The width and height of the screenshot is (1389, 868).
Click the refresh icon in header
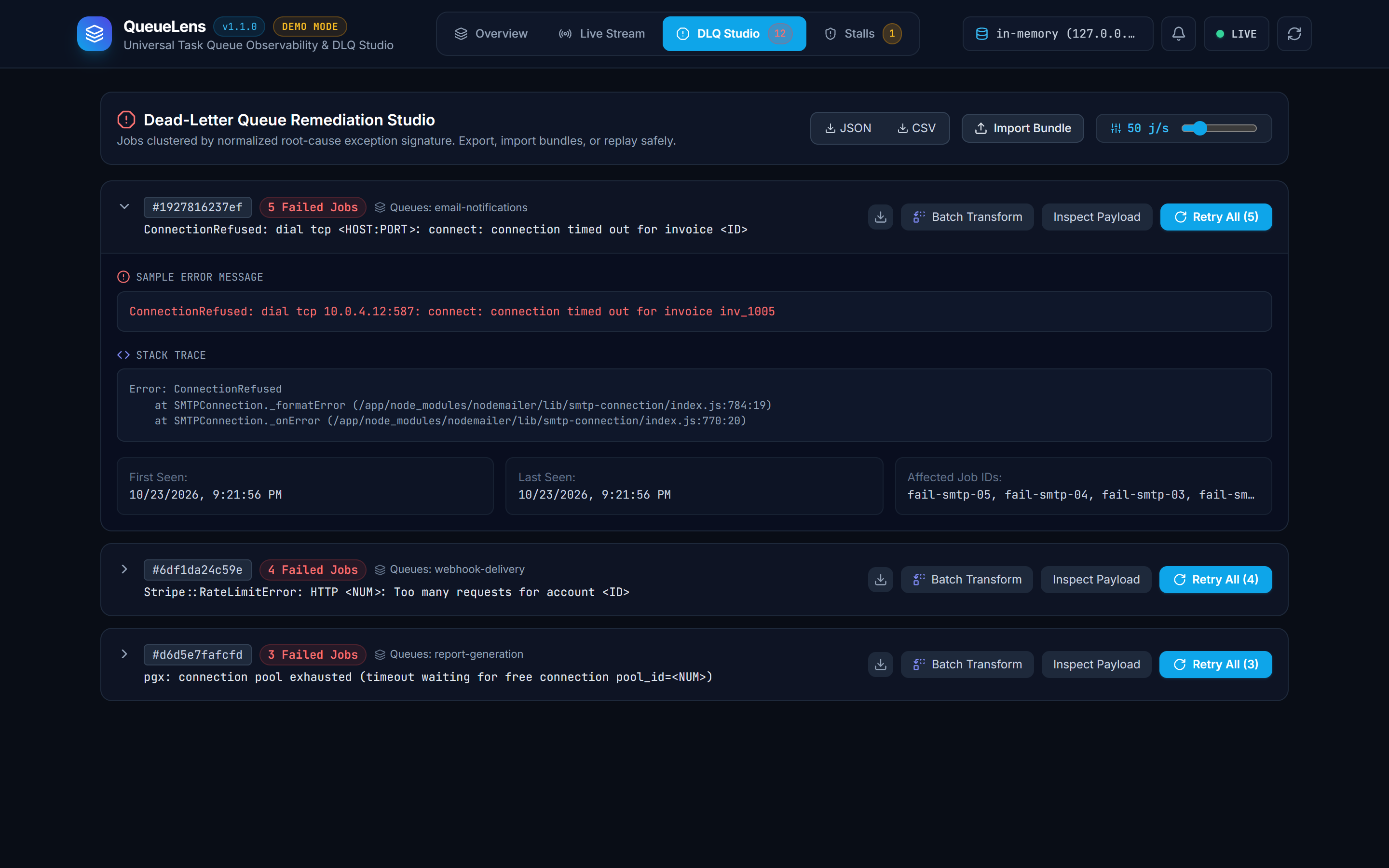click(x=1294, y=34)
